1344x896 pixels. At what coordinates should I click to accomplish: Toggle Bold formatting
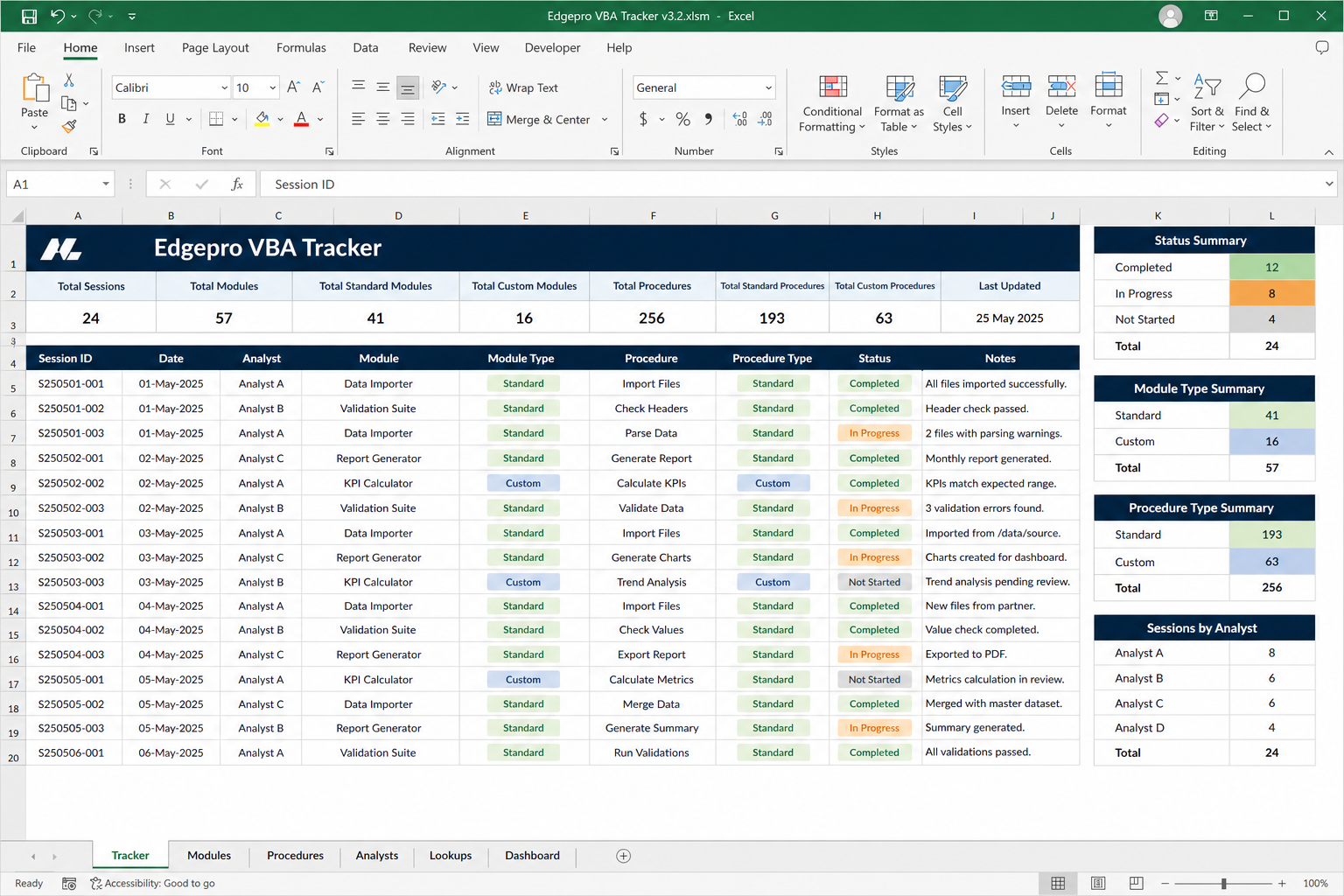122,119
